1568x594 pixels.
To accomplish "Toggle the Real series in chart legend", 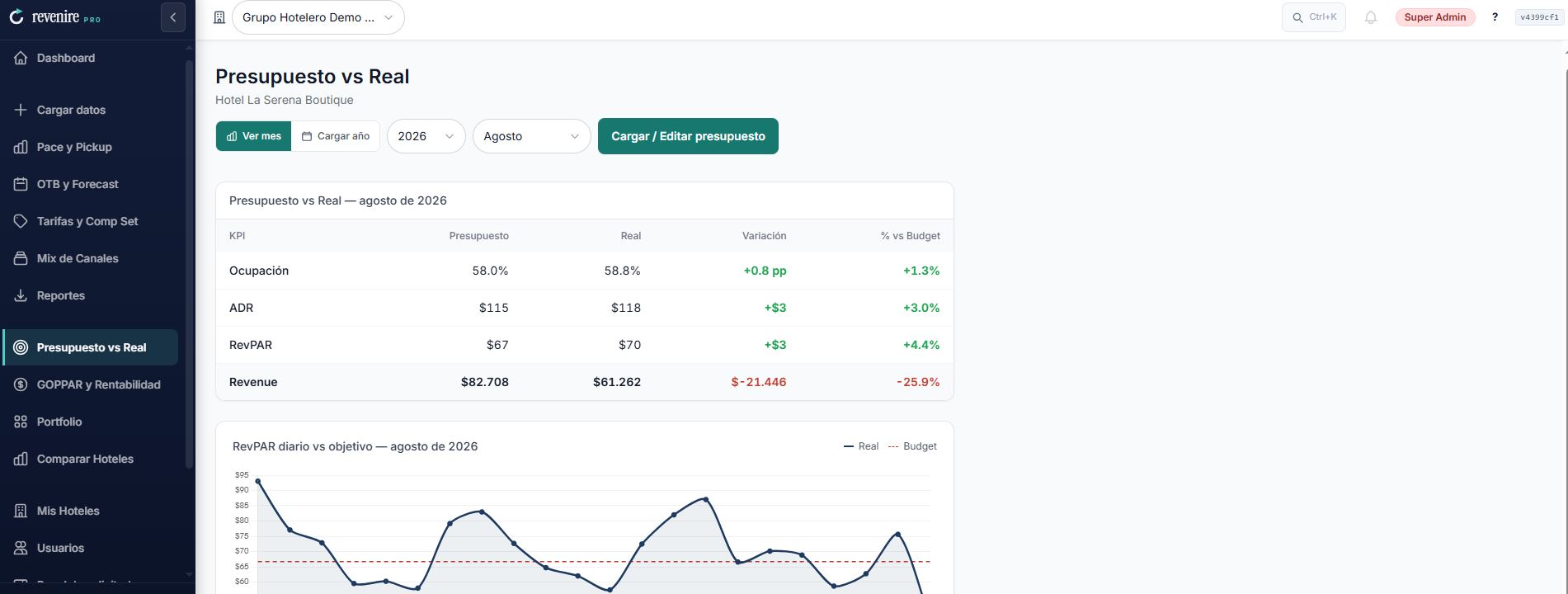I will click(861, 446).
